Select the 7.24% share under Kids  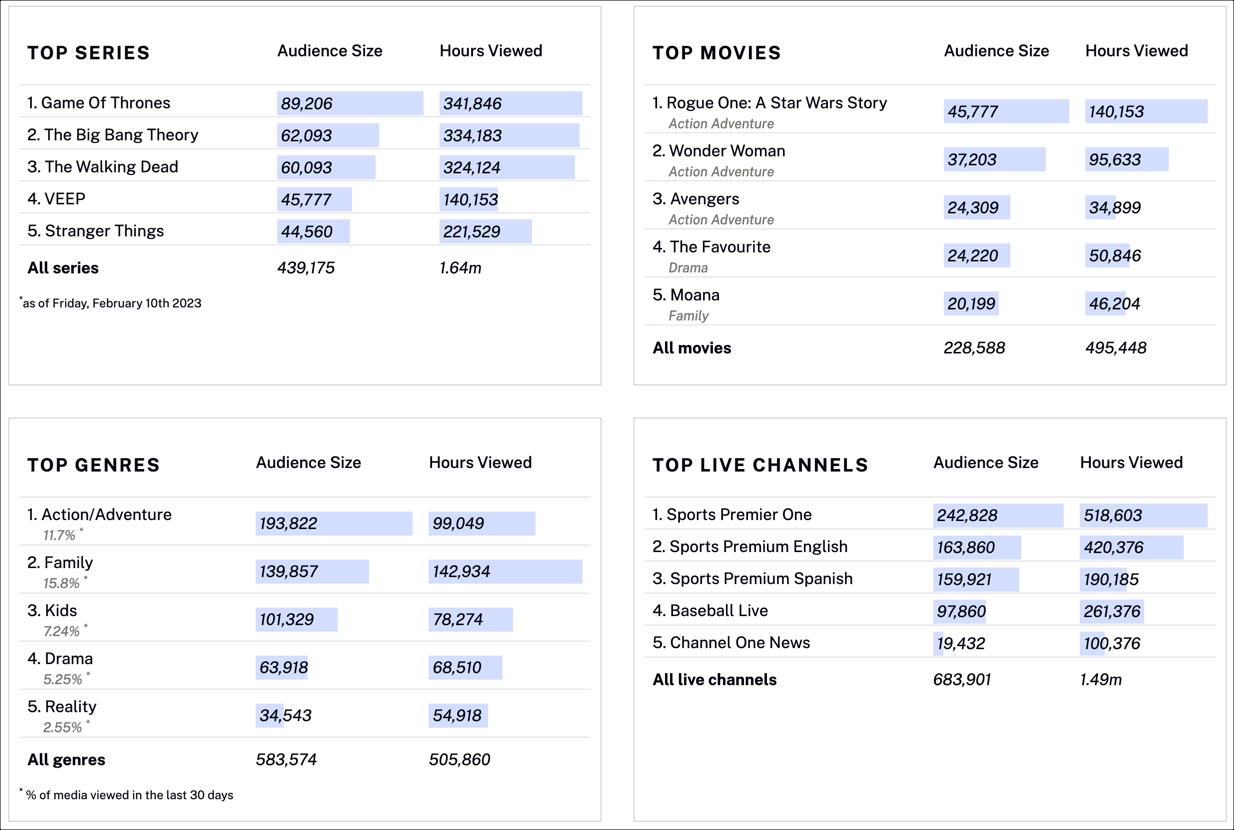62,632
